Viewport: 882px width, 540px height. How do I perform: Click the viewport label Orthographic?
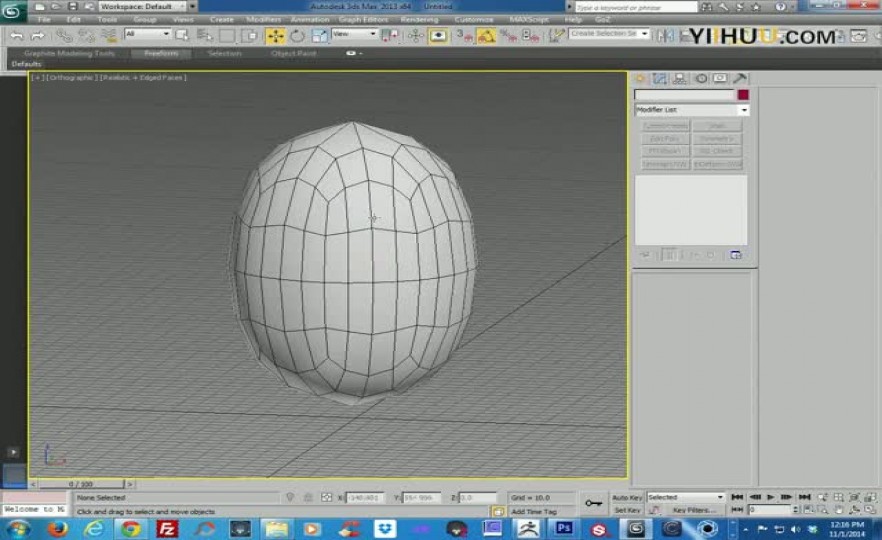[x=72, y=78]
